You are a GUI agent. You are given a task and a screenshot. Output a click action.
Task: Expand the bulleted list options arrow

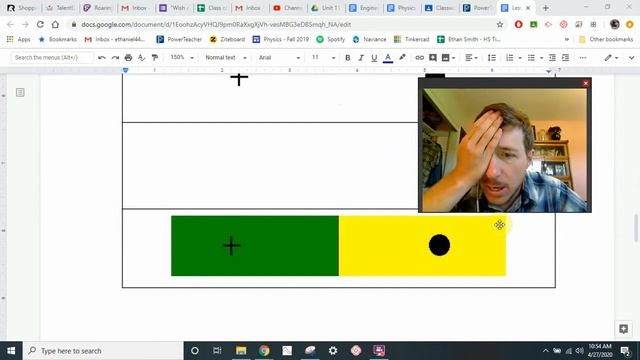coord(541,58)
